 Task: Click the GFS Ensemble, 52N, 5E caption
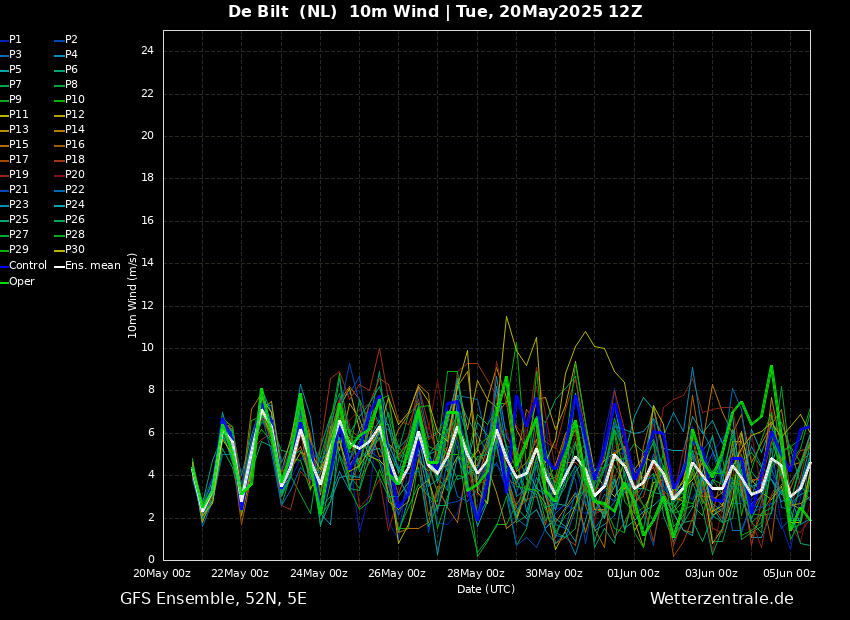point(213,599)
